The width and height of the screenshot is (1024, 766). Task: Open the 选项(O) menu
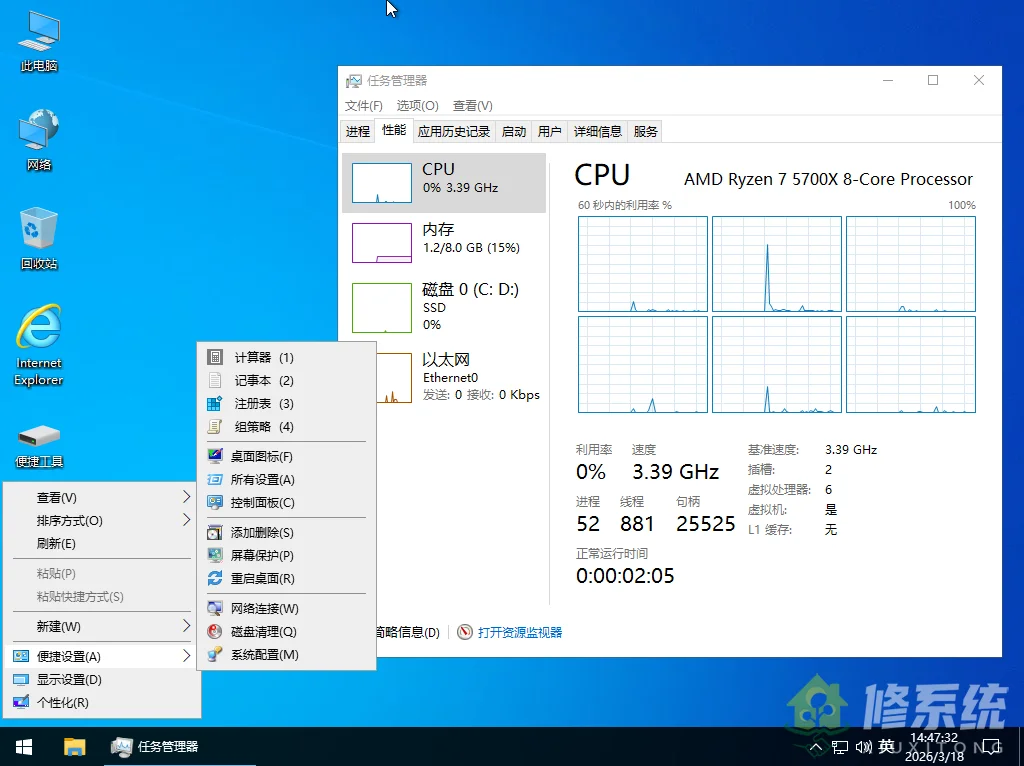pyautogui.click(x=417, y=105)
